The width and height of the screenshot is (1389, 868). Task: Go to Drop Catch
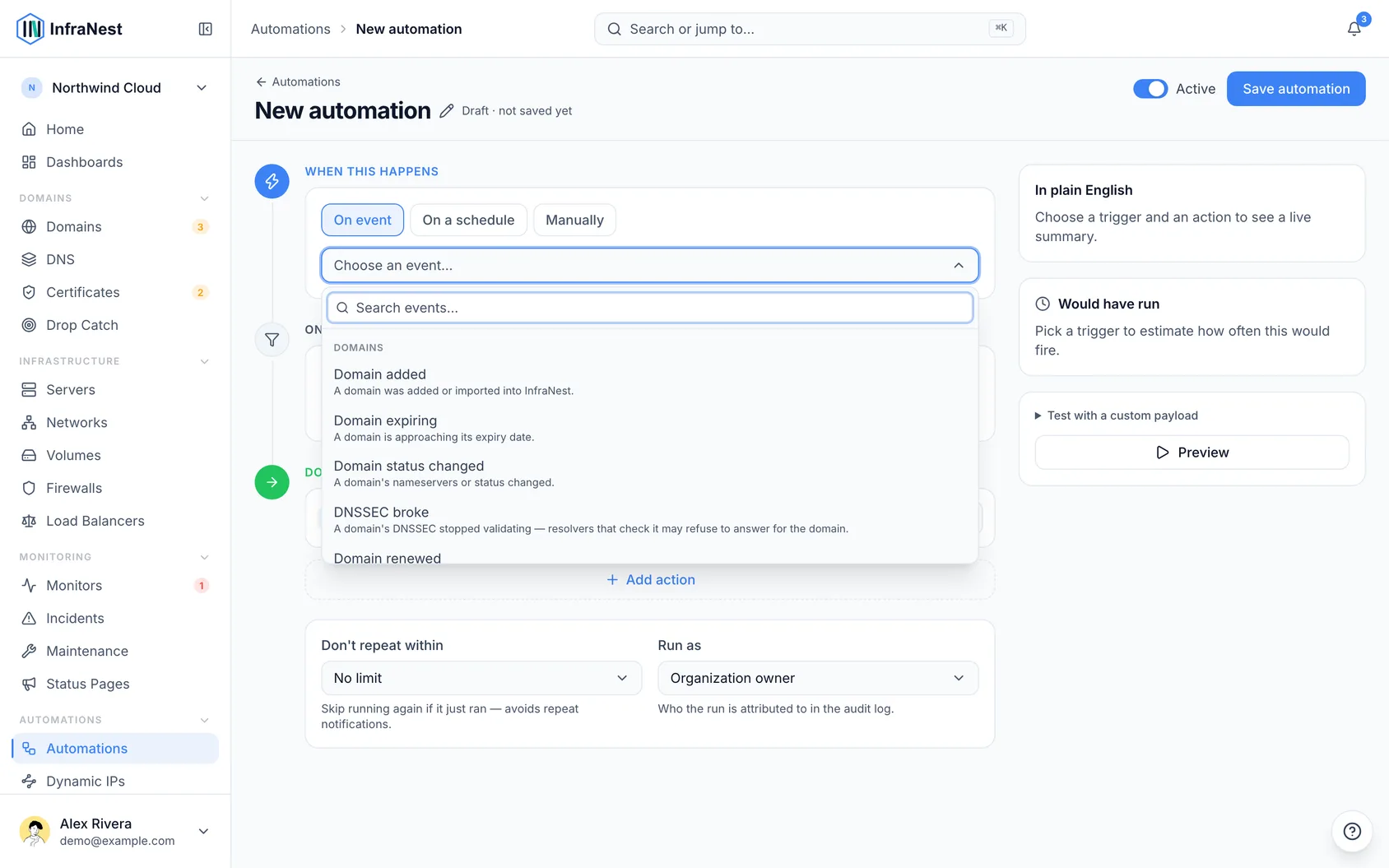coord(115,325)
